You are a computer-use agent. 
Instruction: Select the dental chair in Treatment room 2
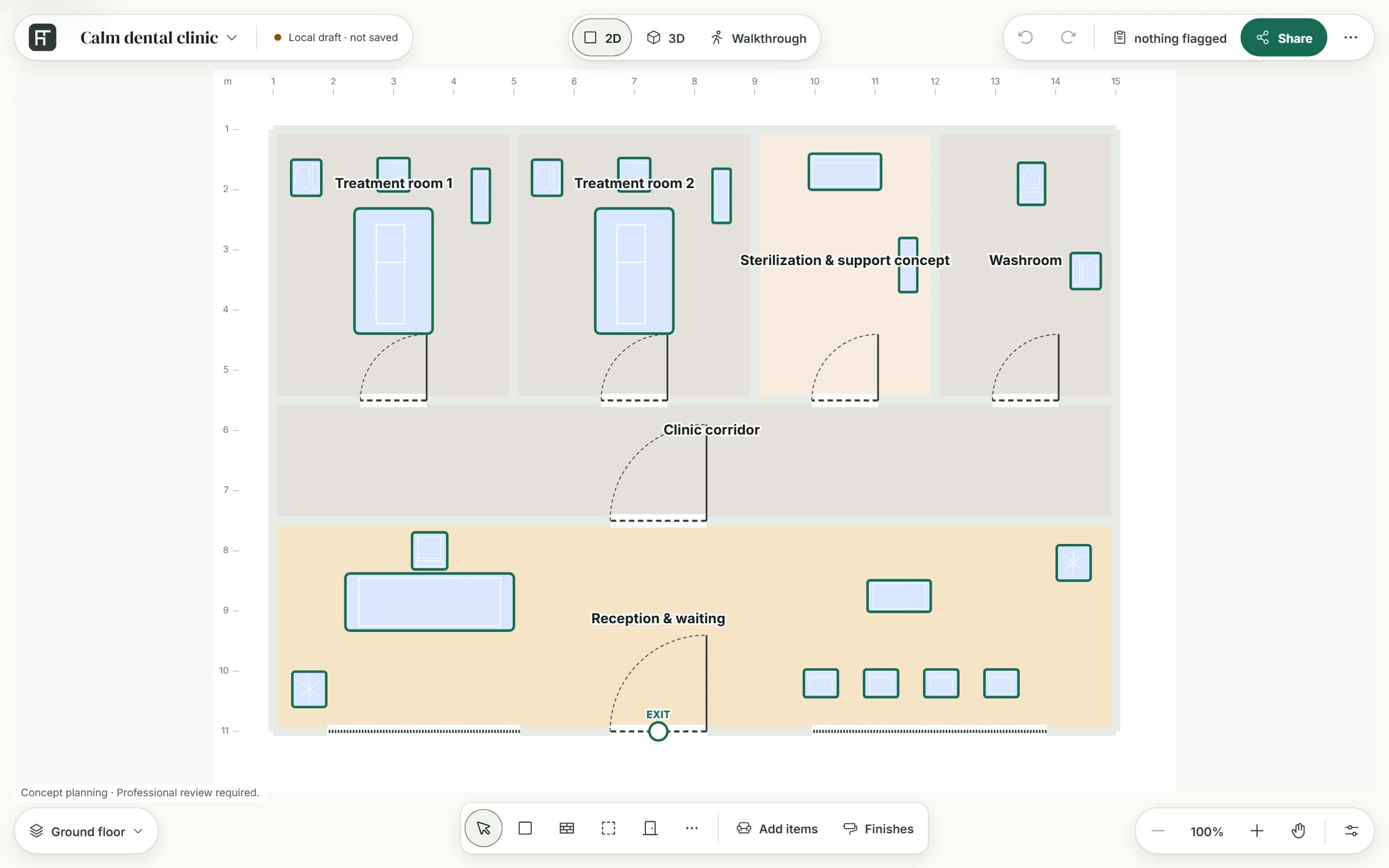634,271
